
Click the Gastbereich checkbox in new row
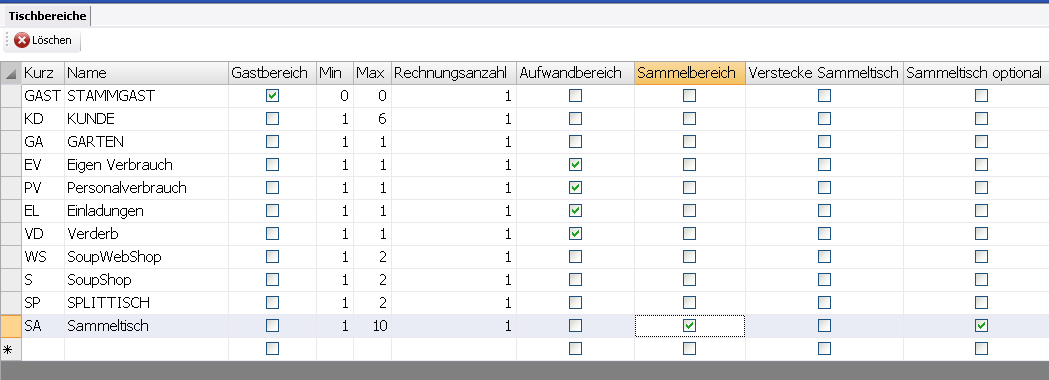coord(272,349)
